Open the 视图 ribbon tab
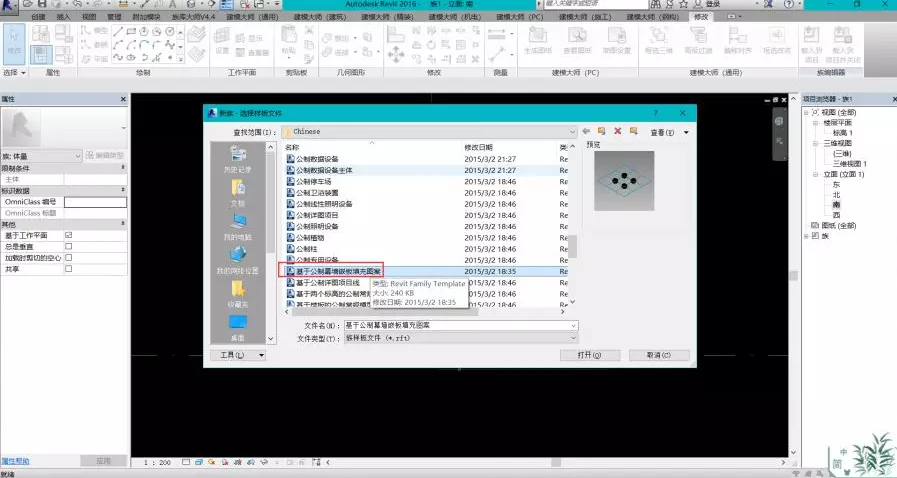The height and width of the screenshot is (478, 897). click(89, 17)
